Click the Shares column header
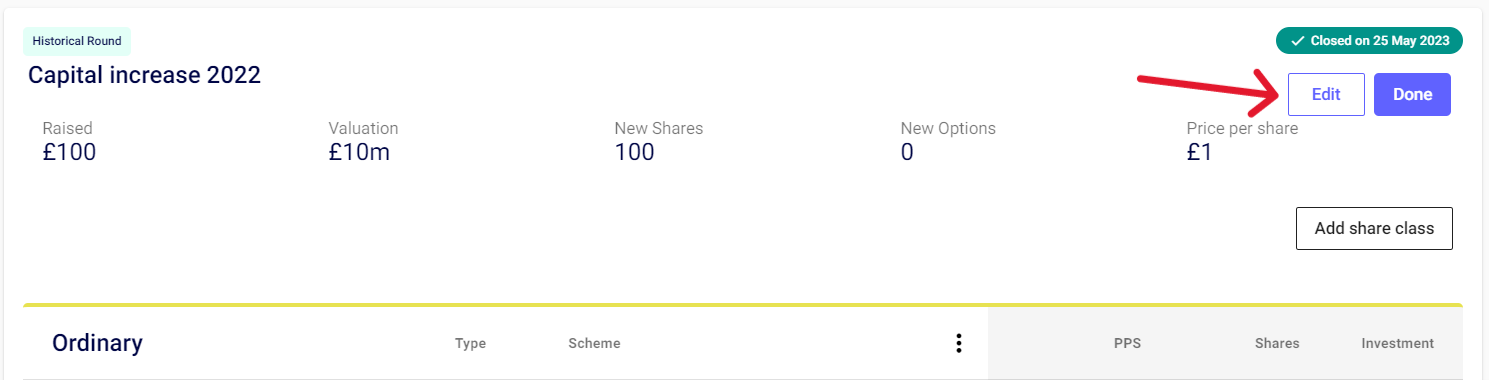1489x380 pixels. 1277,343
